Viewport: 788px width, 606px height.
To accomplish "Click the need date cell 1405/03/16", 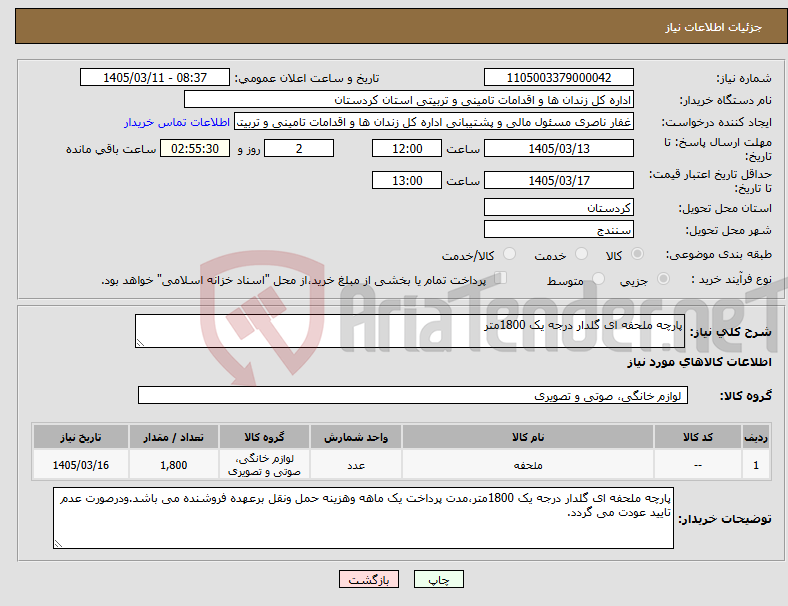I will pos(81,465).
